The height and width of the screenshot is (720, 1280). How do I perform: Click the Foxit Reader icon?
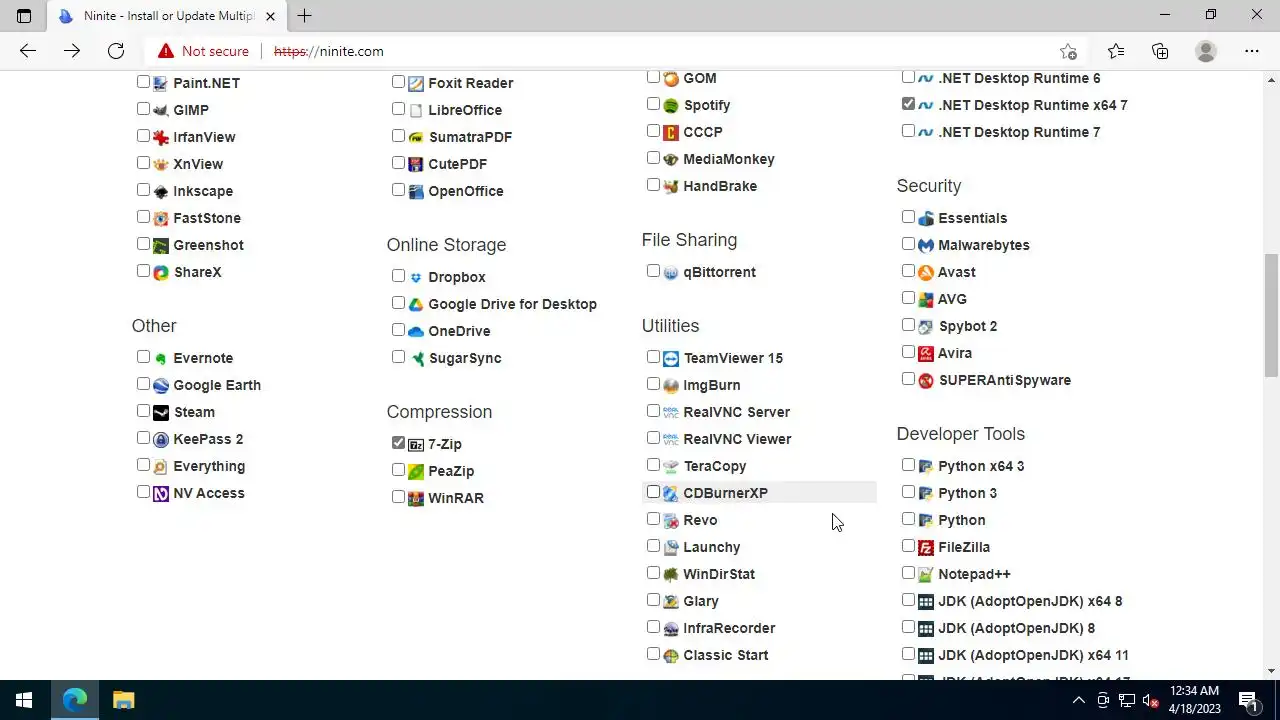point(415,83)
